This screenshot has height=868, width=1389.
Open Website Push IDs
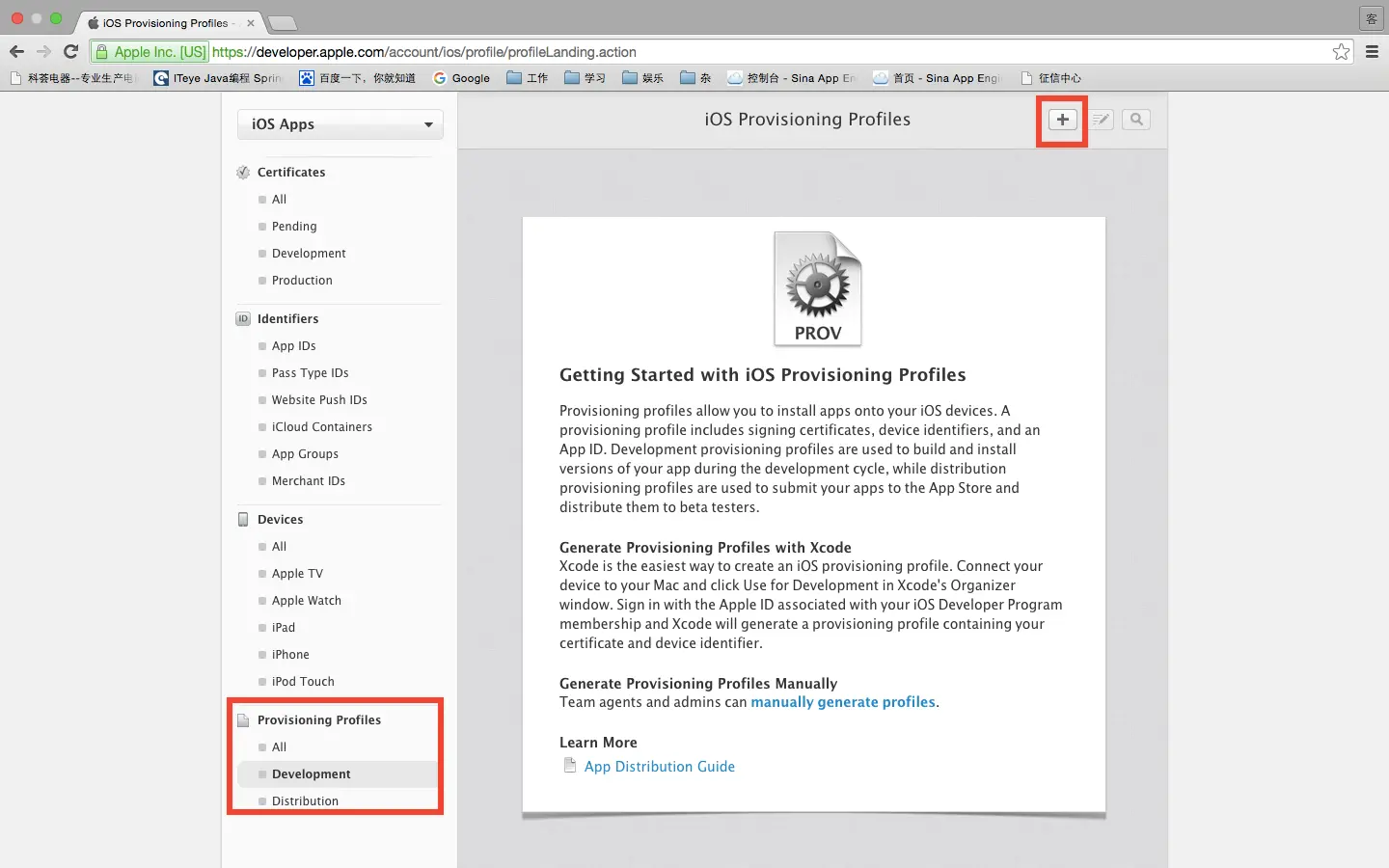point(319,400)
